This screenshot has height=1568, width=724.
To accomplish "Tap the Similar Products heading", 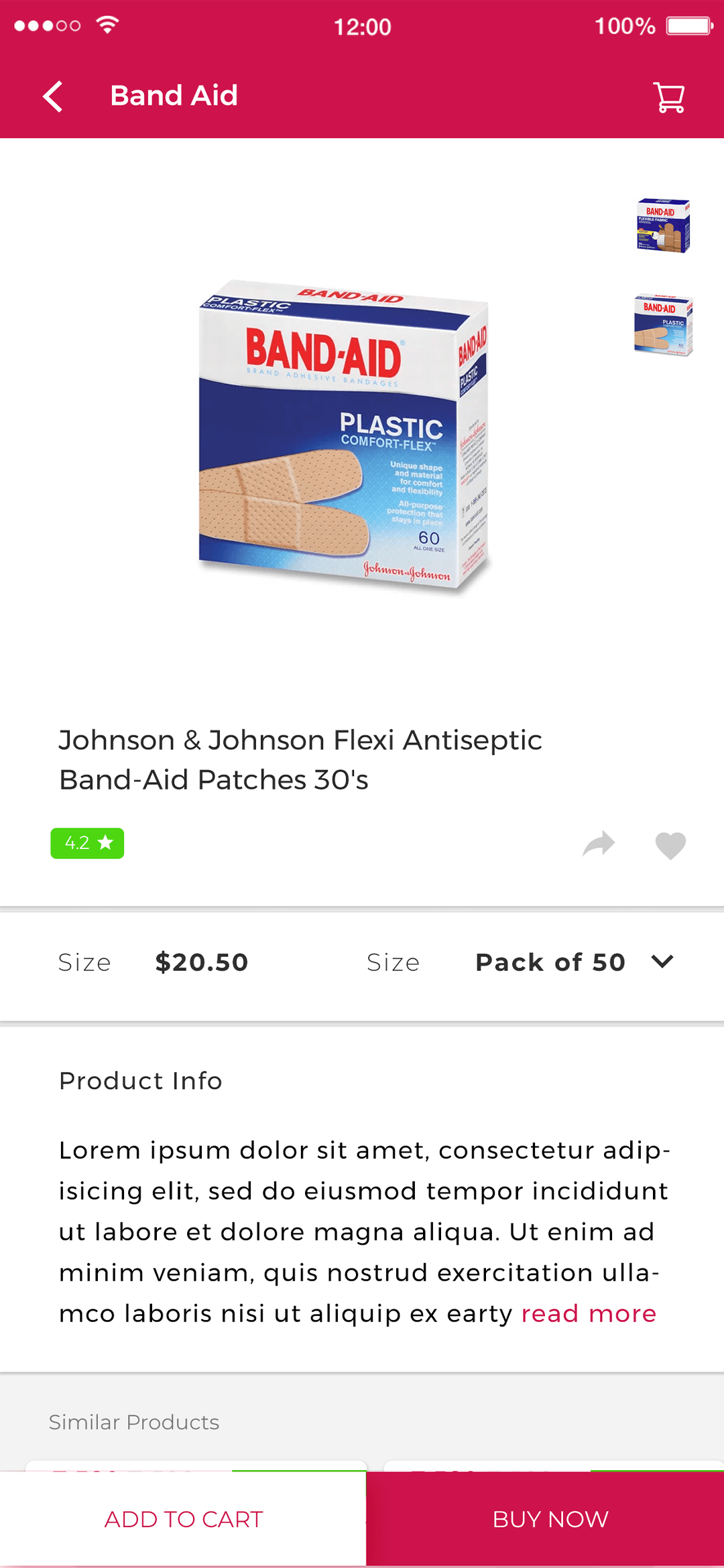I will coord(134,1422).
